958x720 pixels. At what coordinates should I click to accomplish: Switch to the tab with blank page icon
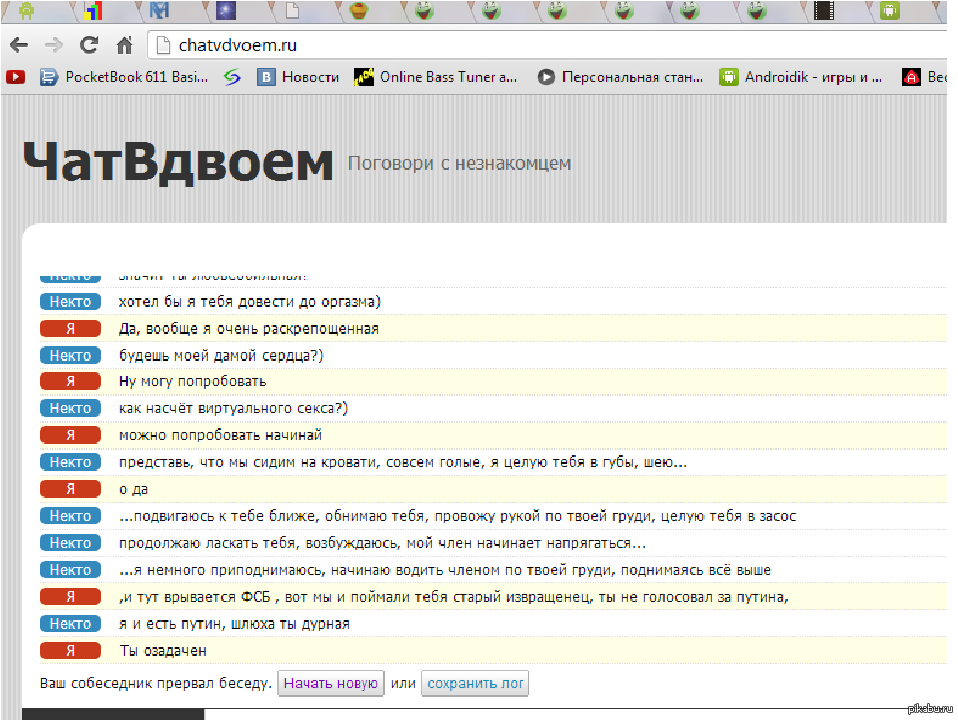(x=292, y=12)
